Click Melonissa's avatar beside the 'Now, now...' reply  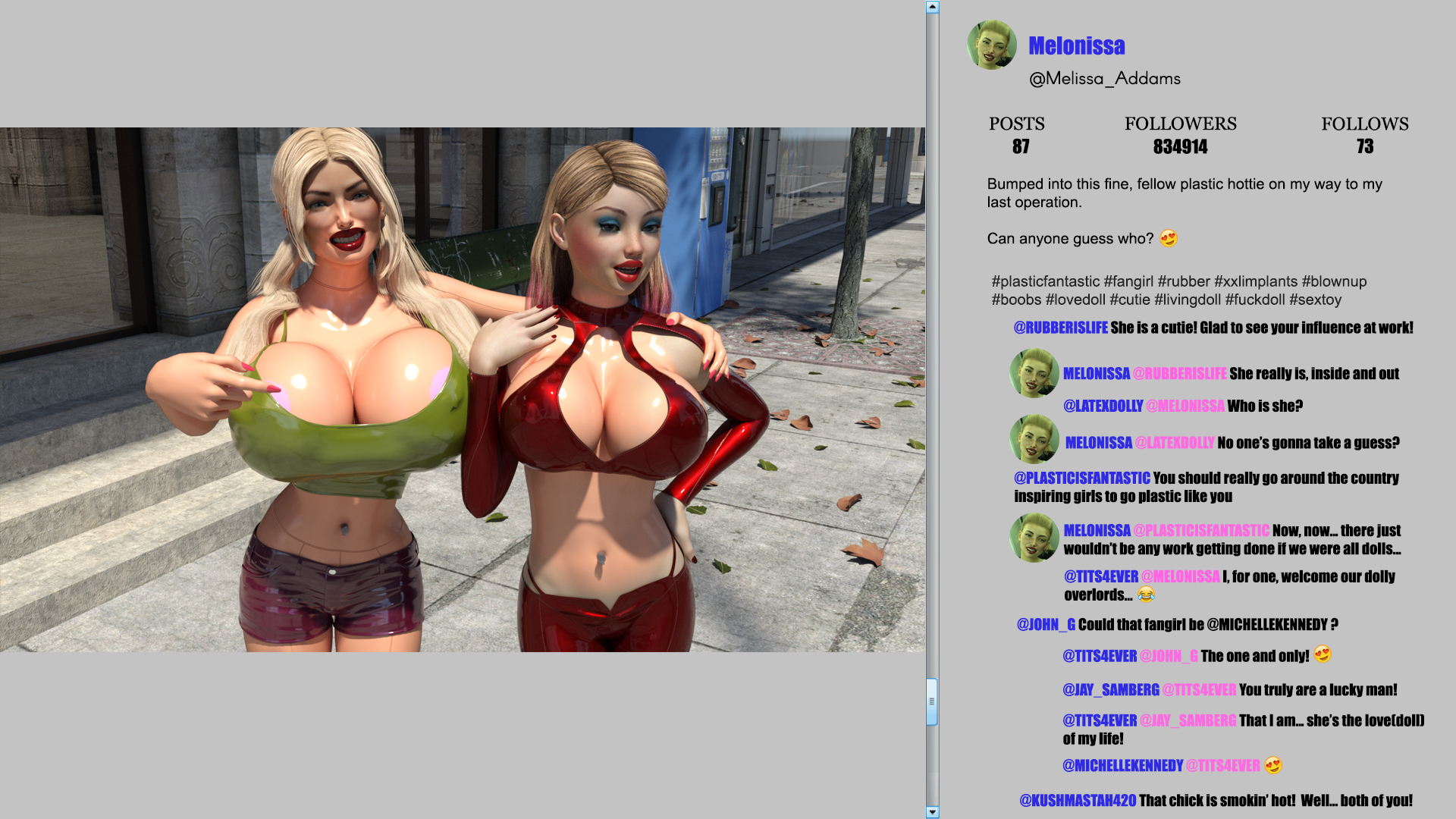coord(1034,538)
